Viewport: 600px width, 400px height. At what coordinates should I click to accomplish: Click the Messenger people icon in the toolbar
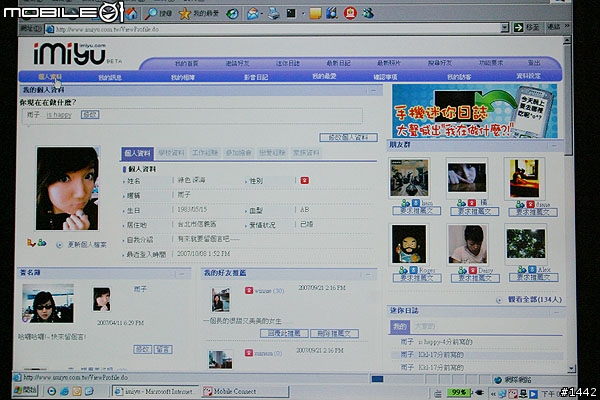point(368,13)
